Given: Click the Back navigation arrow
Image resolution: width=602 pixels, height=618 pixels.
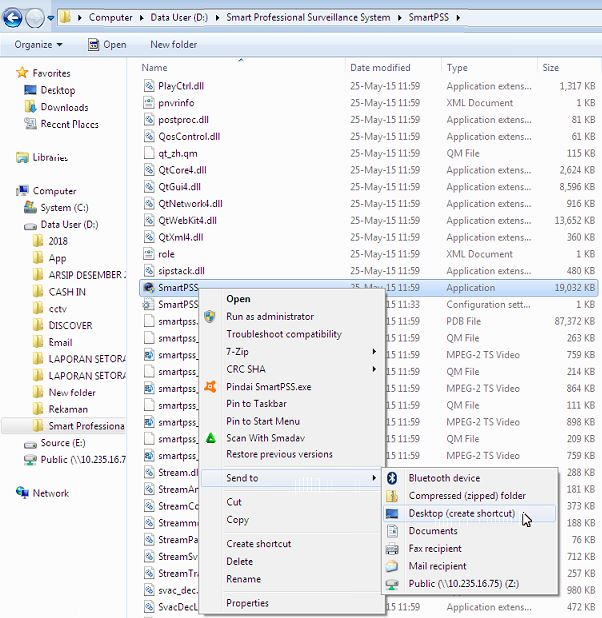Looking at the screenshot, I should click(x=12, y=18).
